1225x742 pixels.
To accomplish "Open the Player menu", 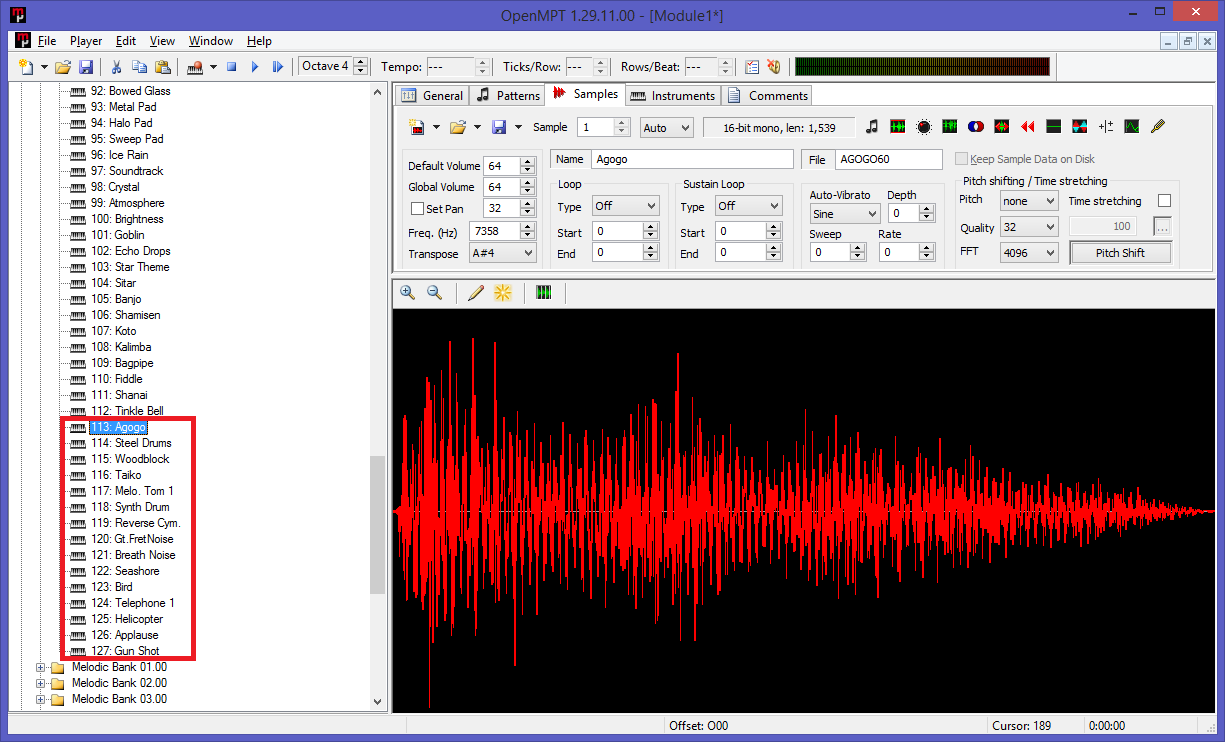I will [86, 41].
